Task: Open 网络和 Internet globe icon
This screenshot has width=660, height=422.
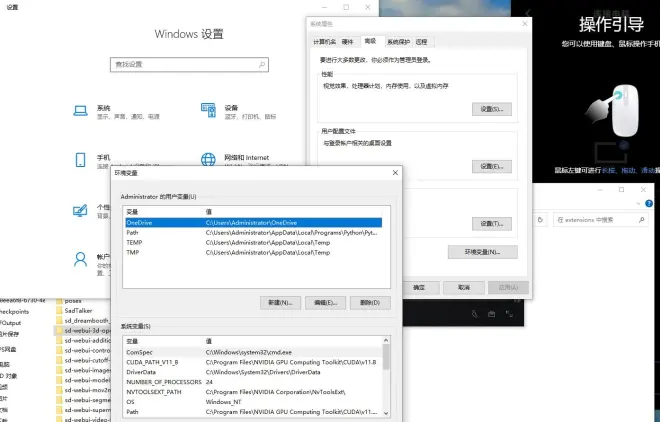Action: (x=207, y=160)
